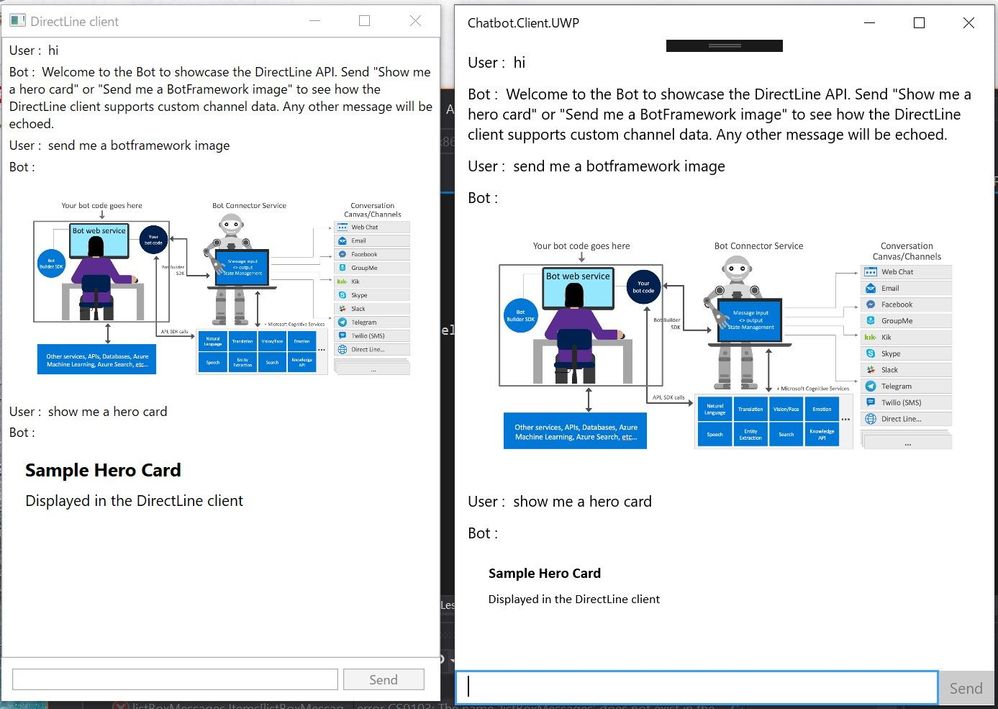The height and width of the screenshot is (709, 998).
Task: Click Send button in DirectLine client window
Action: (x=383, y=679)
